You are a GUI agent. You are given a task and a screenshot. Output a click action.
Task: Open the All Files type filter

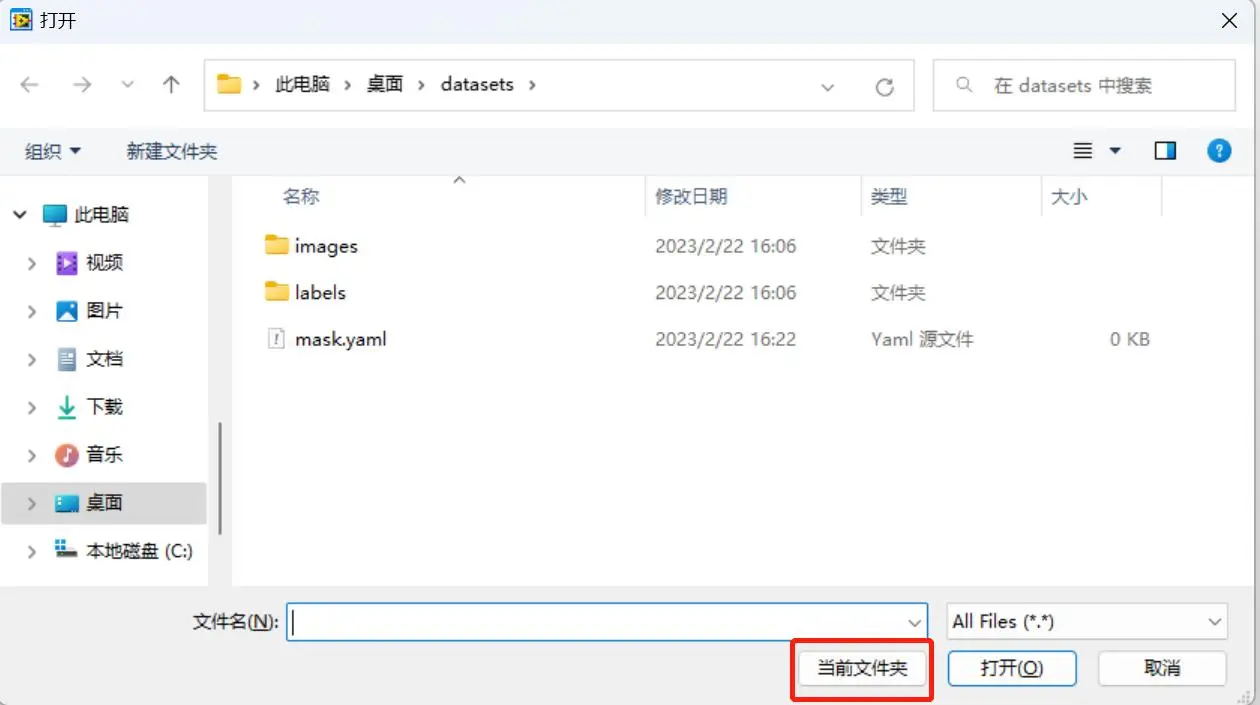click(1086, 621)
